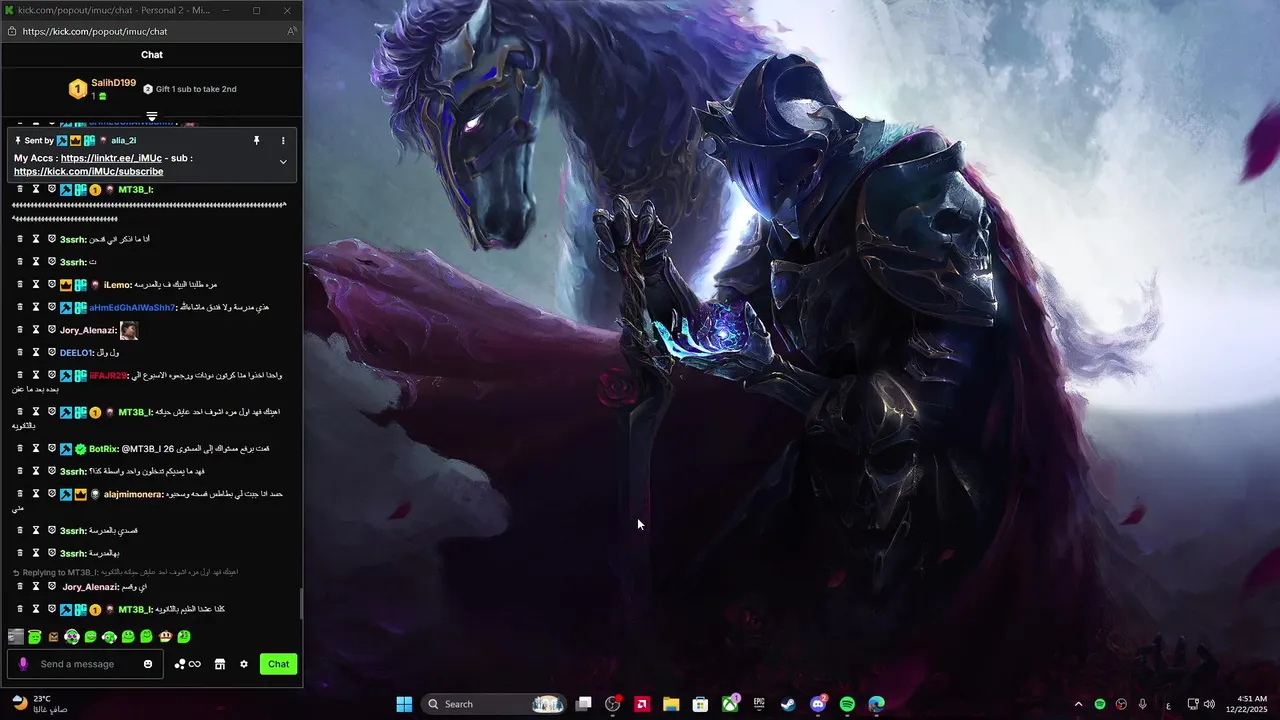Timeout aHmEdGhAlWaShh7 with the hourglass icon
1280x720 pixels.
tap(36, 307)
